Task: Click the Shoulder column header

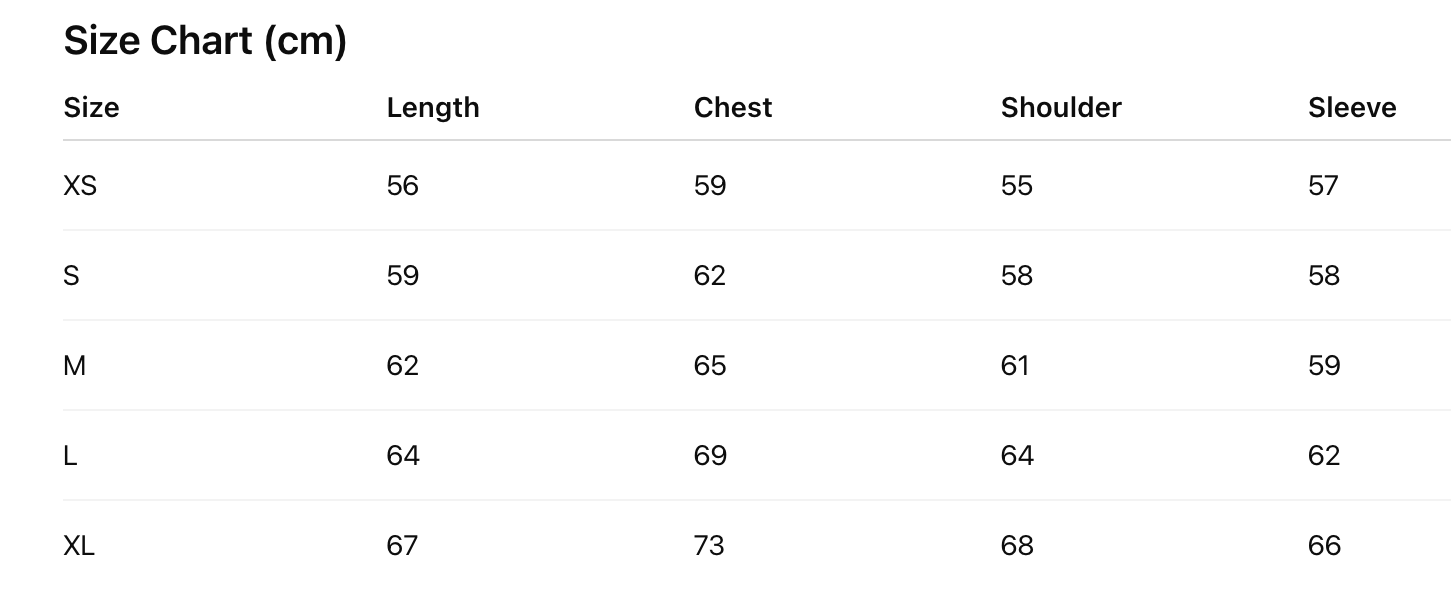Action: click(1061, 108)
